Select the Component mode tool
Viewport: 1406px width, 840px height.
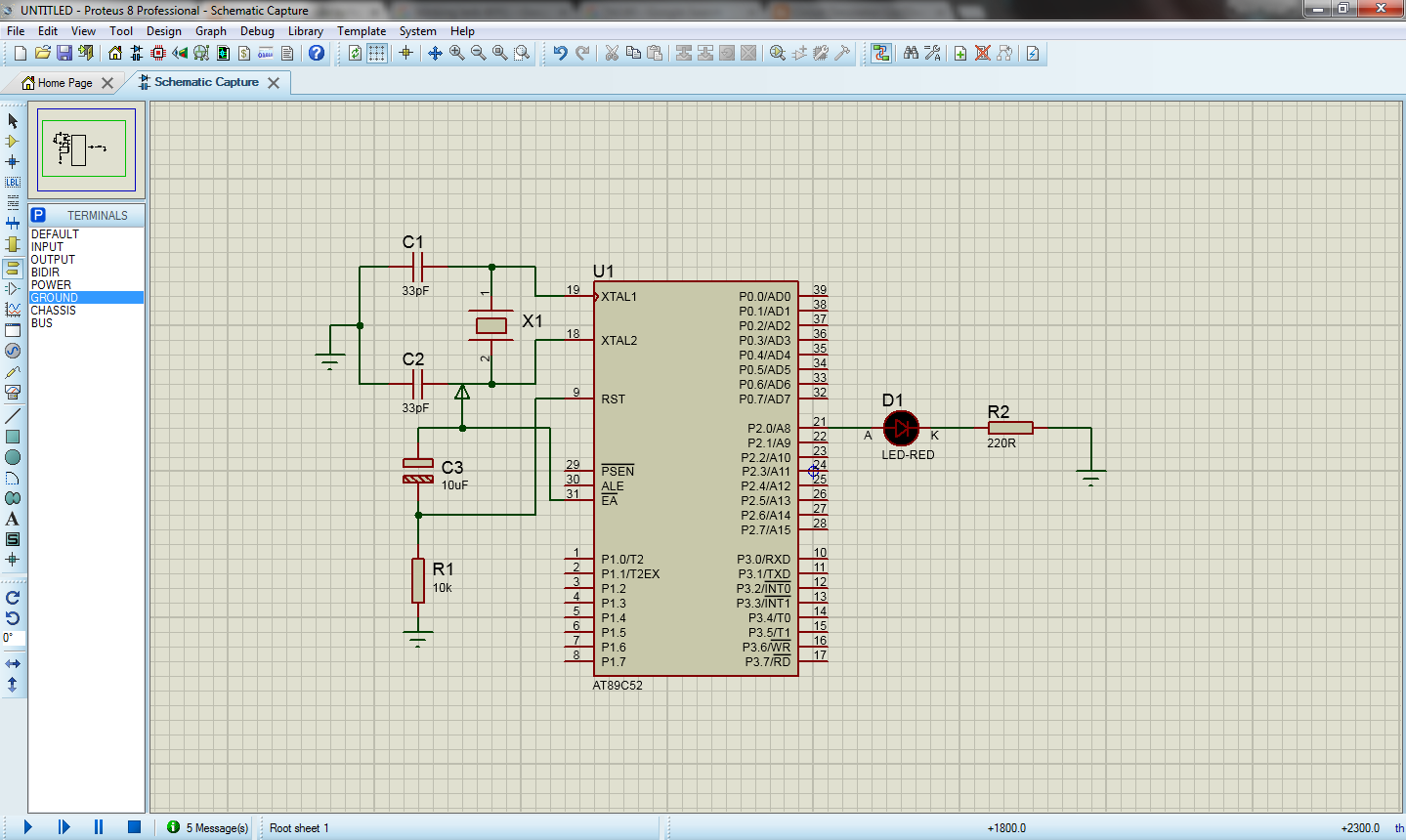tap(13, 142)
